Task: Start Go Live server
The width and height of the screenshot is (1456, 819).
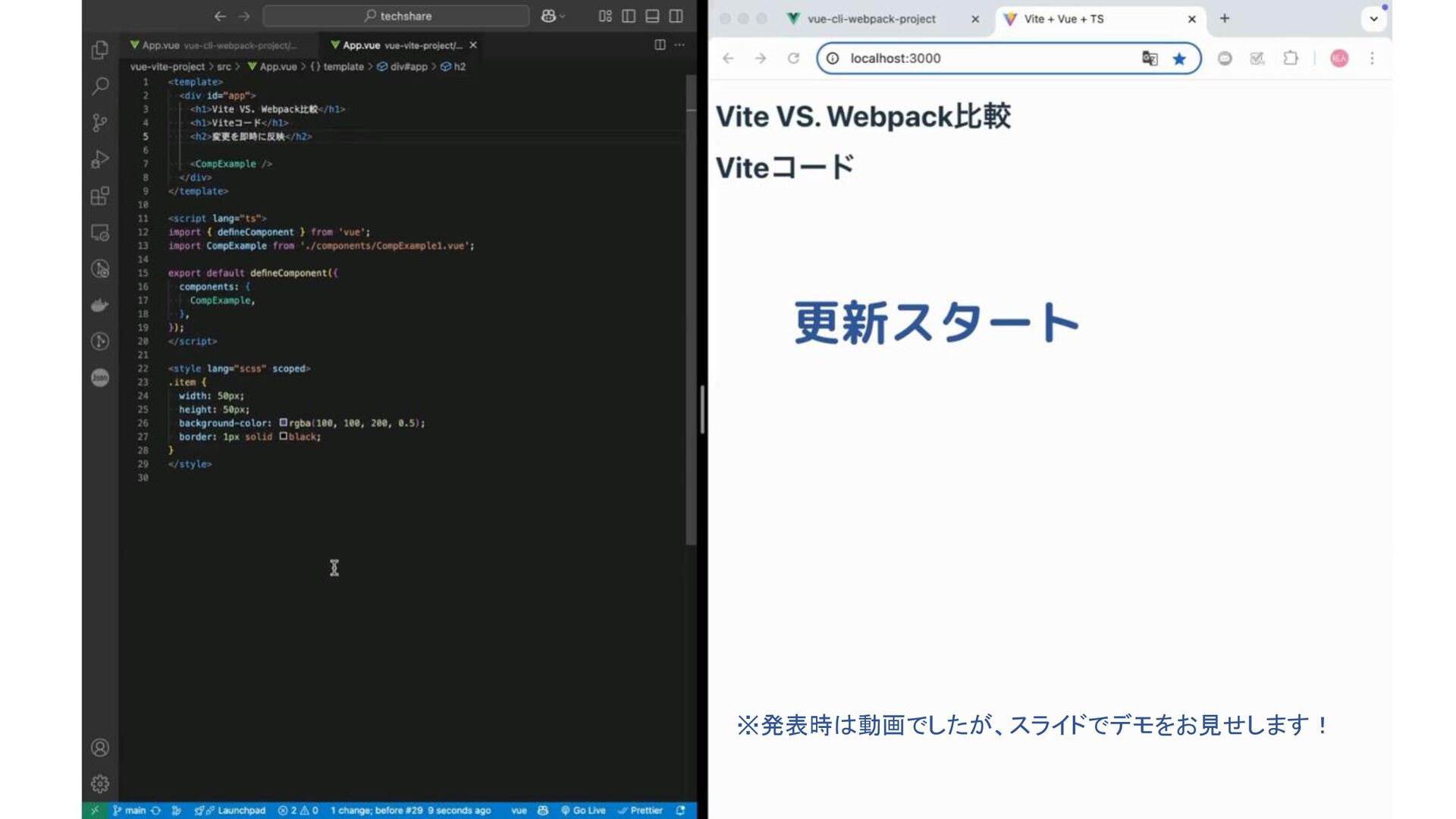Action: point(583,811)
